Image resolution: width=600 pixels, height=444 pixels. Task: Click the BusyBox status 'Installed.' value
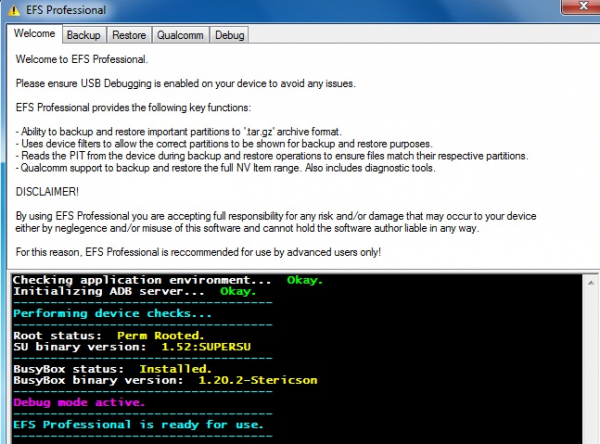[x=175, y=369]
